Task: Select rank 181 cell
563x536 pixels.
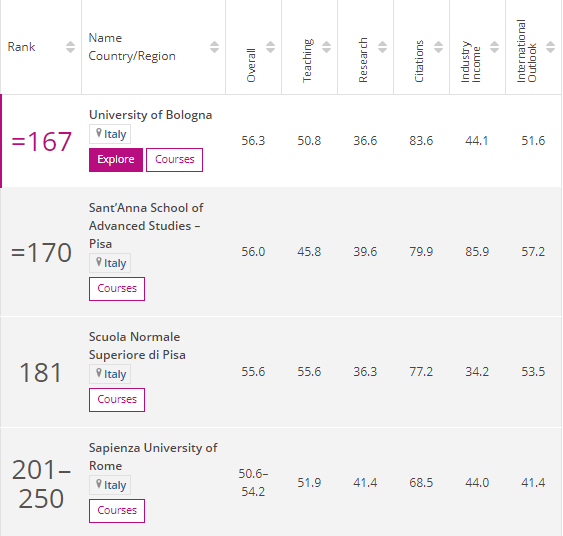Action: pos(41,372)
